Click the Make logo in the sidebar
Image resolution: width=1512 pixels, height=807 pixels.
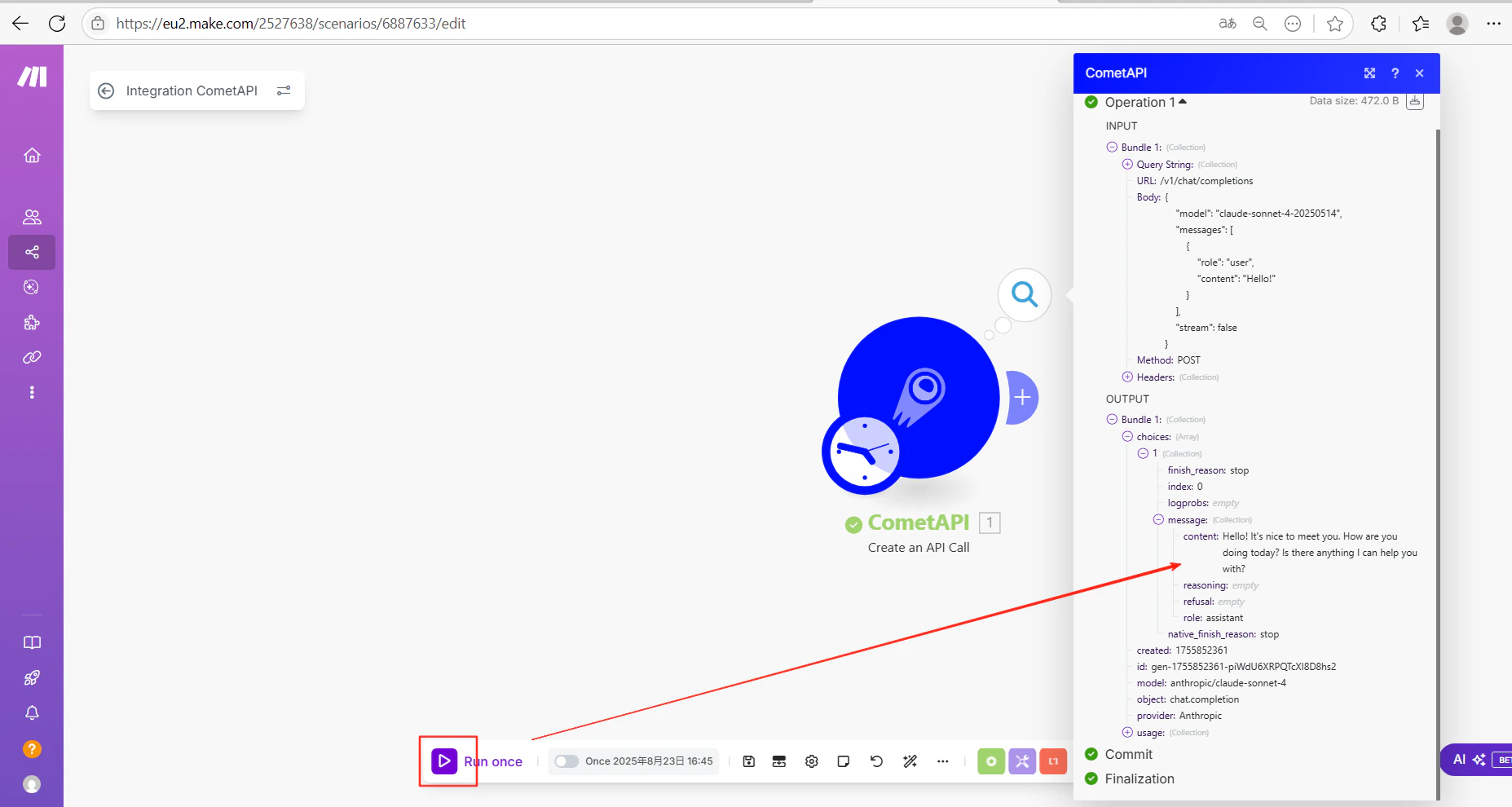point(32,77)
